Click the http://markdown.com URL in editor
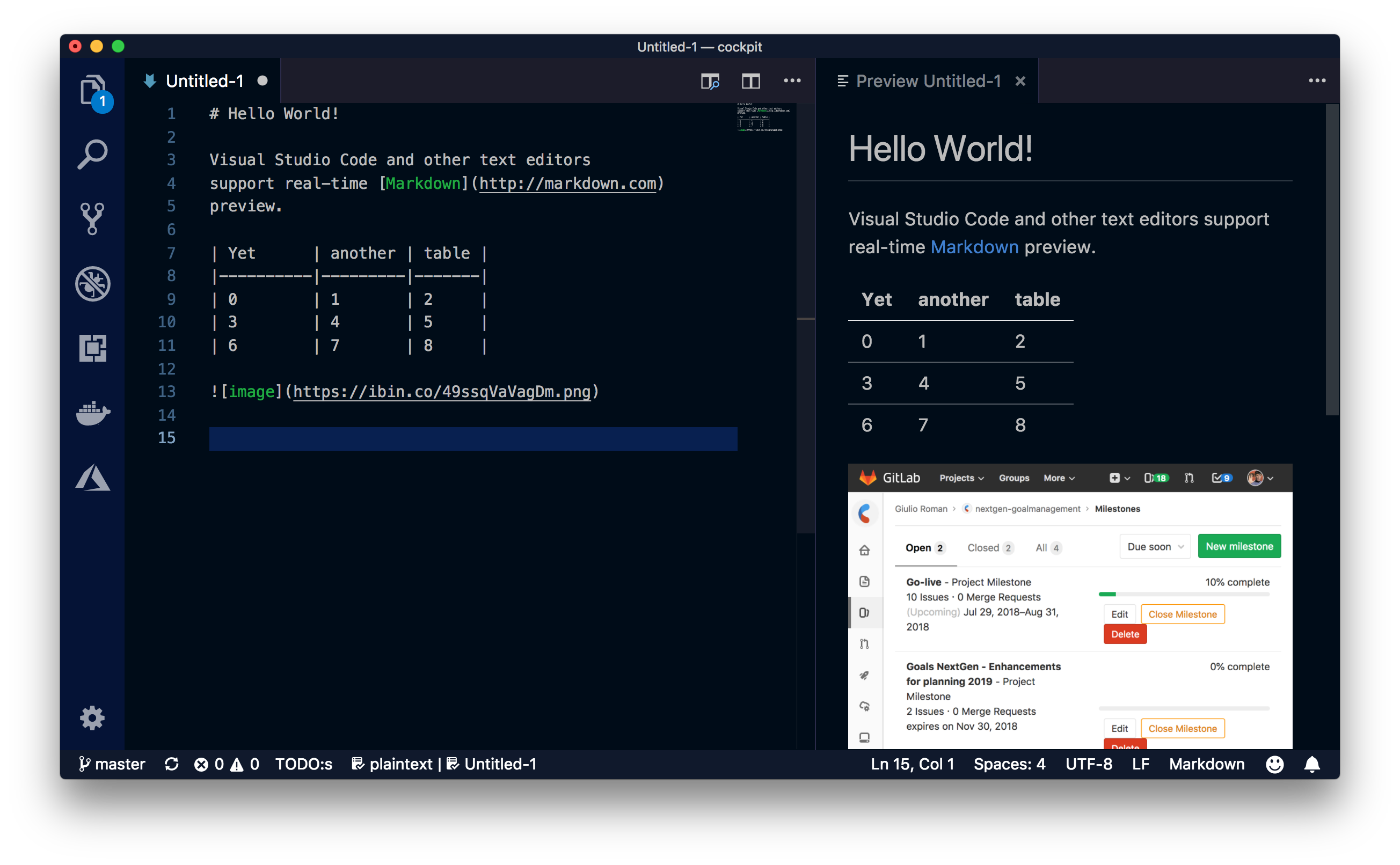This screenshot has height=865, width=1400. [567, 183]
